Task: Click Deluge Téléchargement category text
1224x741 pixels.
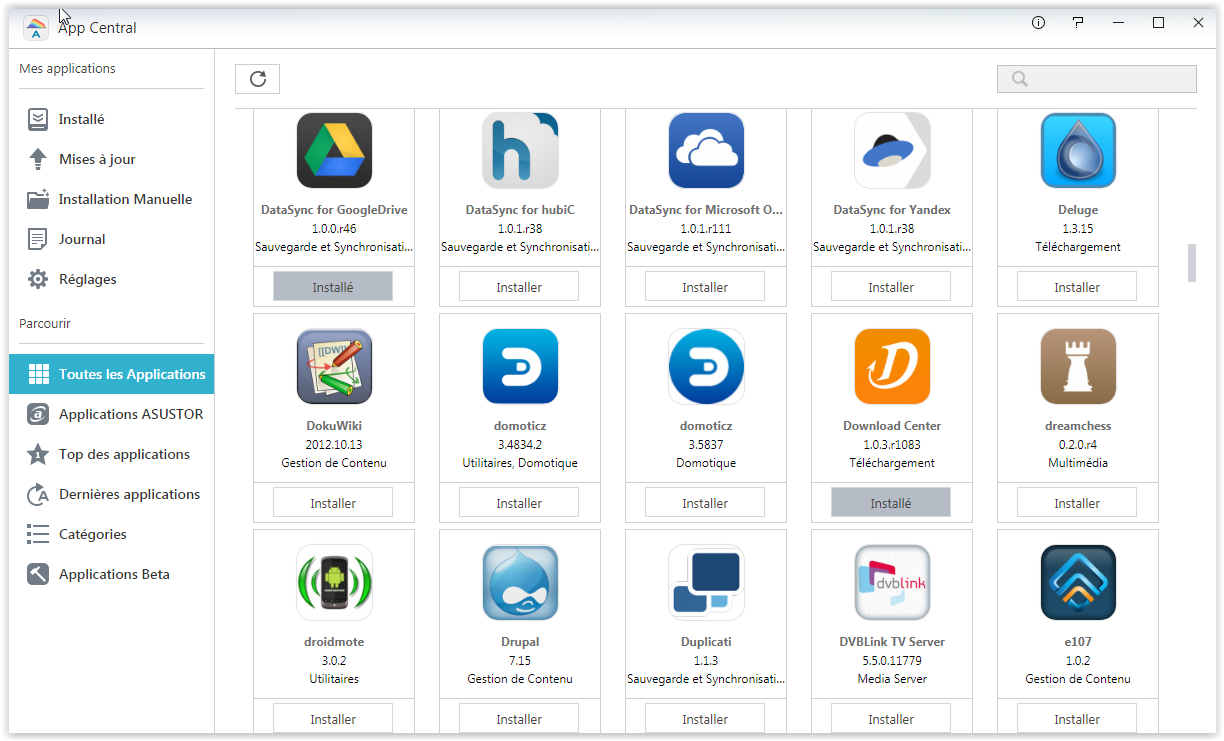Action: click(x=1078, y=247)
